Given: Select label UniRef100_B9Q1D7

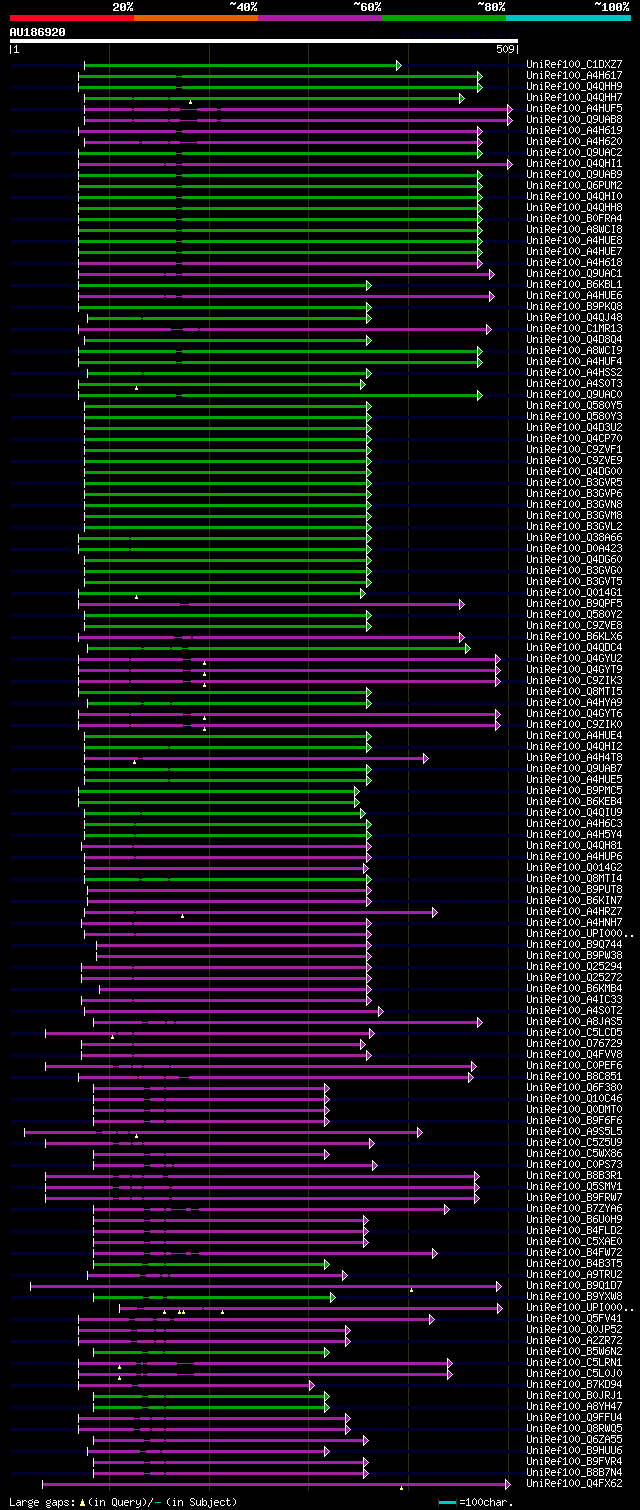Looking at the screenshot, I should [x=574, y=1286].
